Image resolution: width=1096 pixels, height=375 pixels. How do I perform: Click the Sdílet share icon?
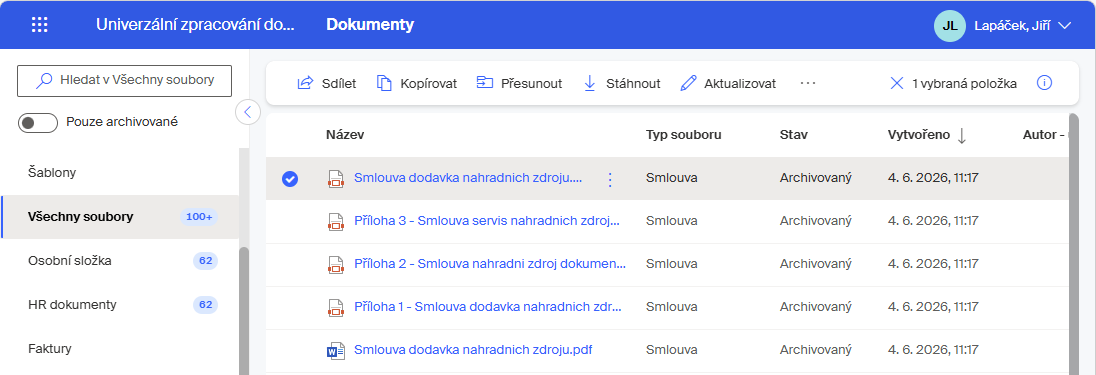[305, 83]
